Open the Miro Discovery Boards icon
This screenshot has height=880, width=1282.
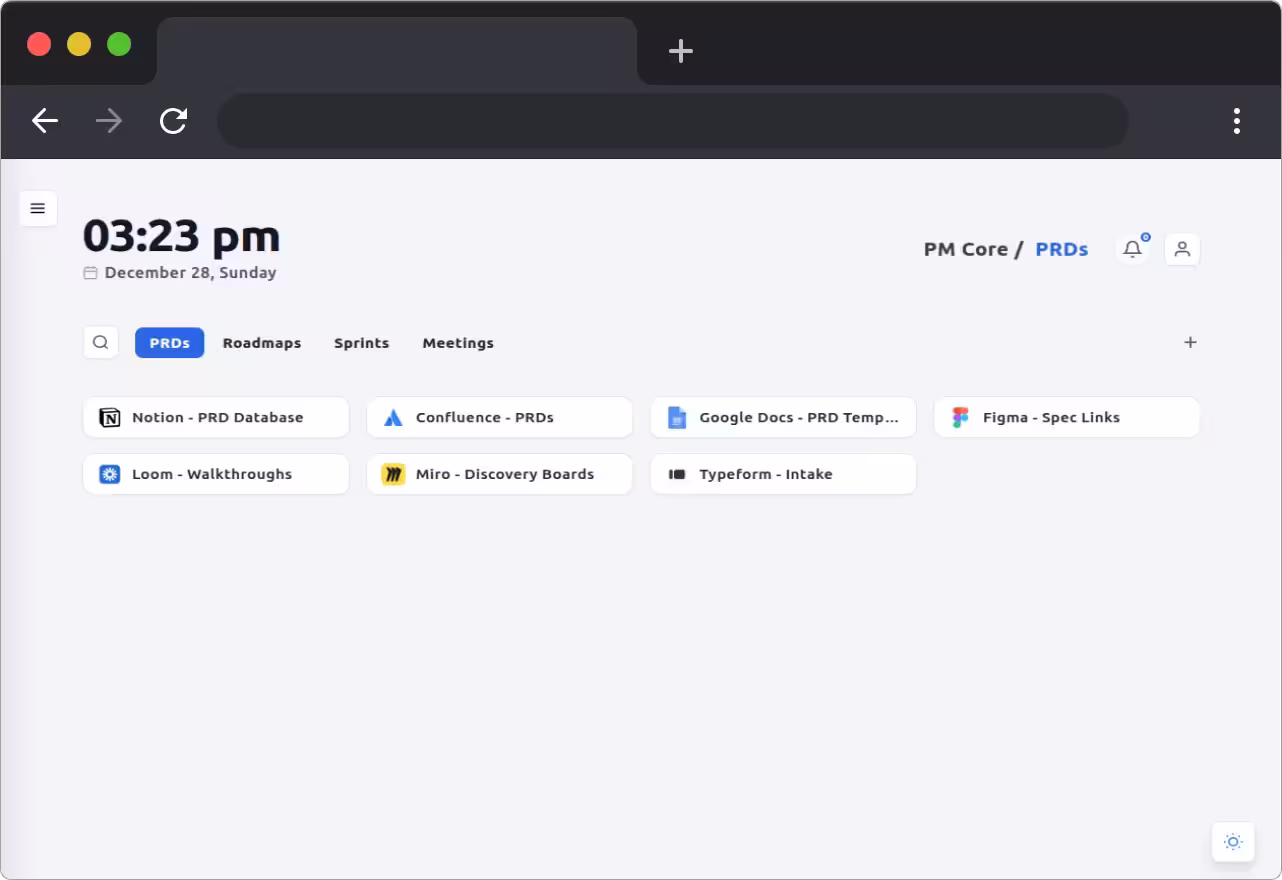click(x=393, y=474)
